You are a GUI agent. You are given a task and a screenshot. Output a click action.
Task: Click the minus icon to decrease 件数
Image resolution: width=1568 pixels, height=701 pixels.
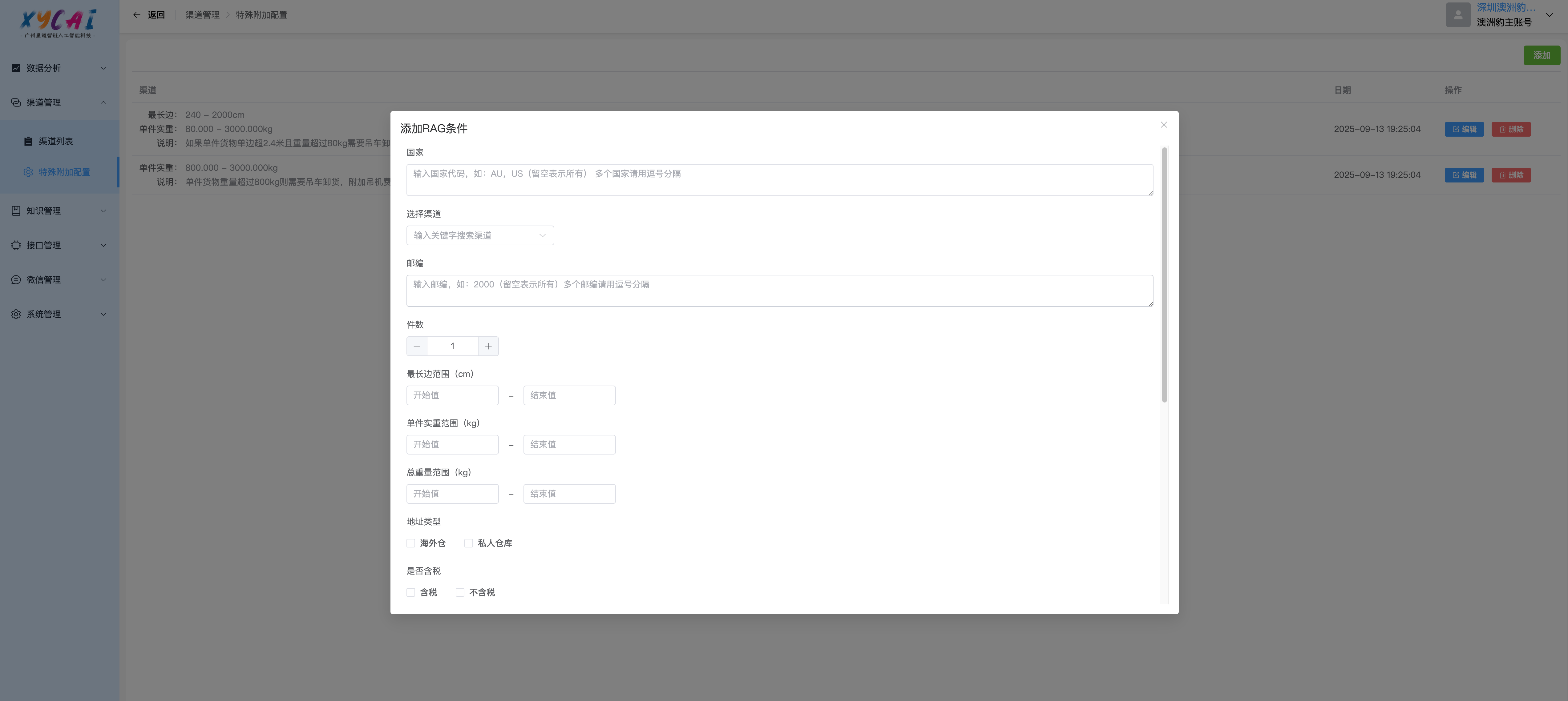417,346
